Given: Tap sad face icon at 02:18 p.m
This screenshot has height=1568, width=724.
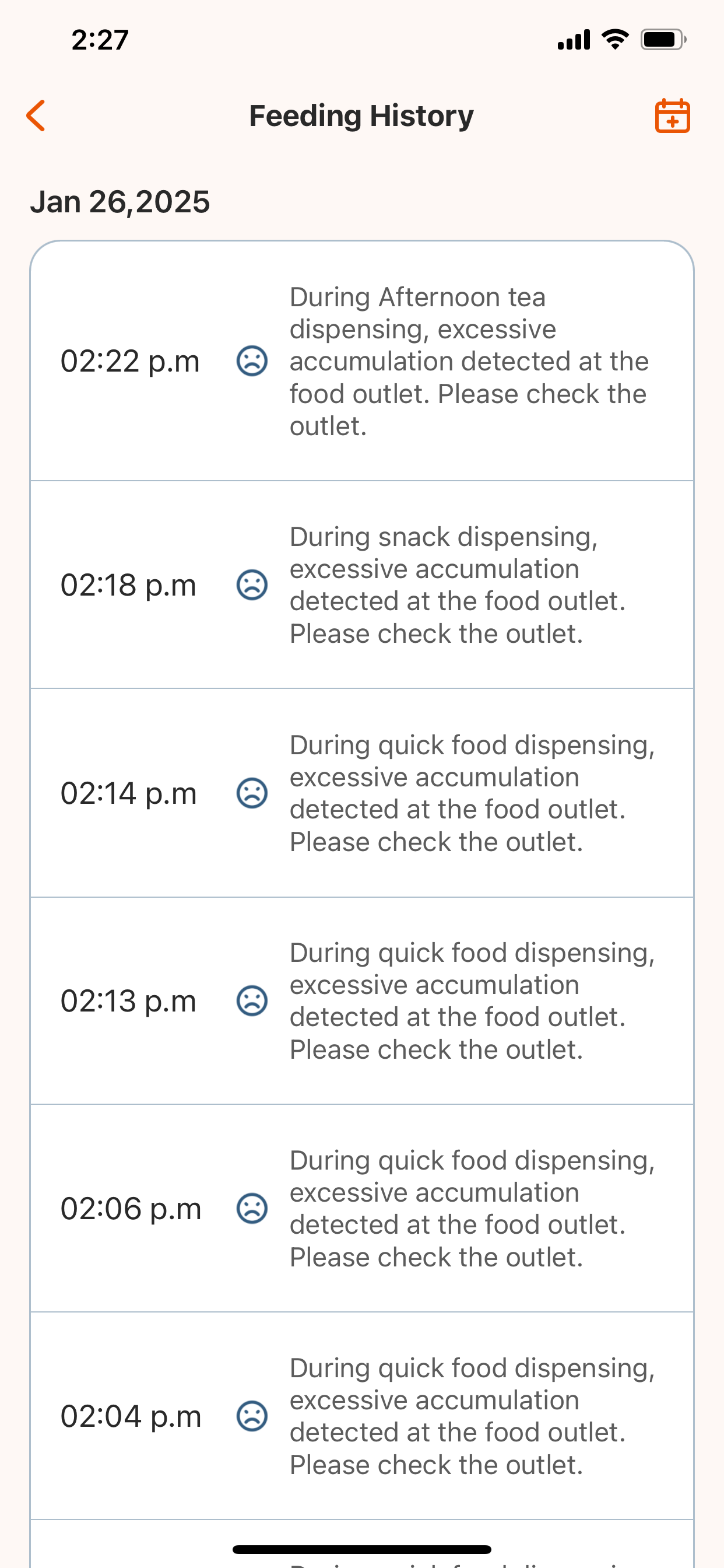Looking at the screenshot, I should pos(252,585).
